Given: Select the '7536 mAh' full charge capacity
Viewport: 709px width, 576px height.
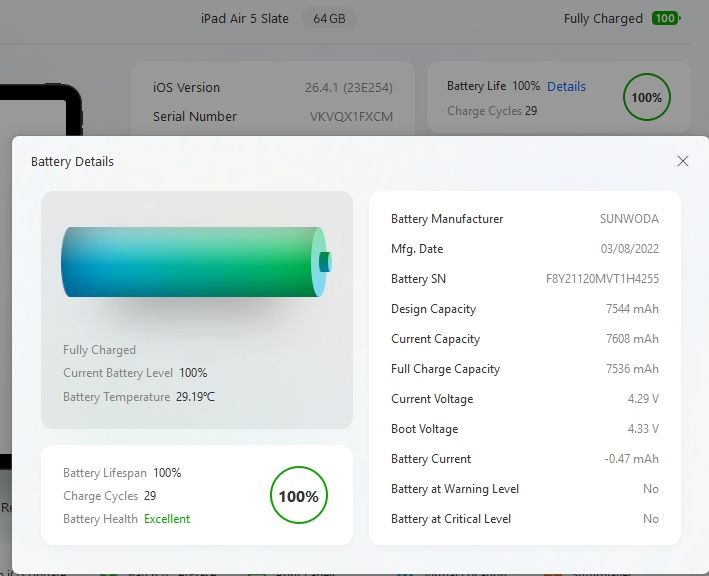Looking at the screenshot, I should tap(632, 368).
